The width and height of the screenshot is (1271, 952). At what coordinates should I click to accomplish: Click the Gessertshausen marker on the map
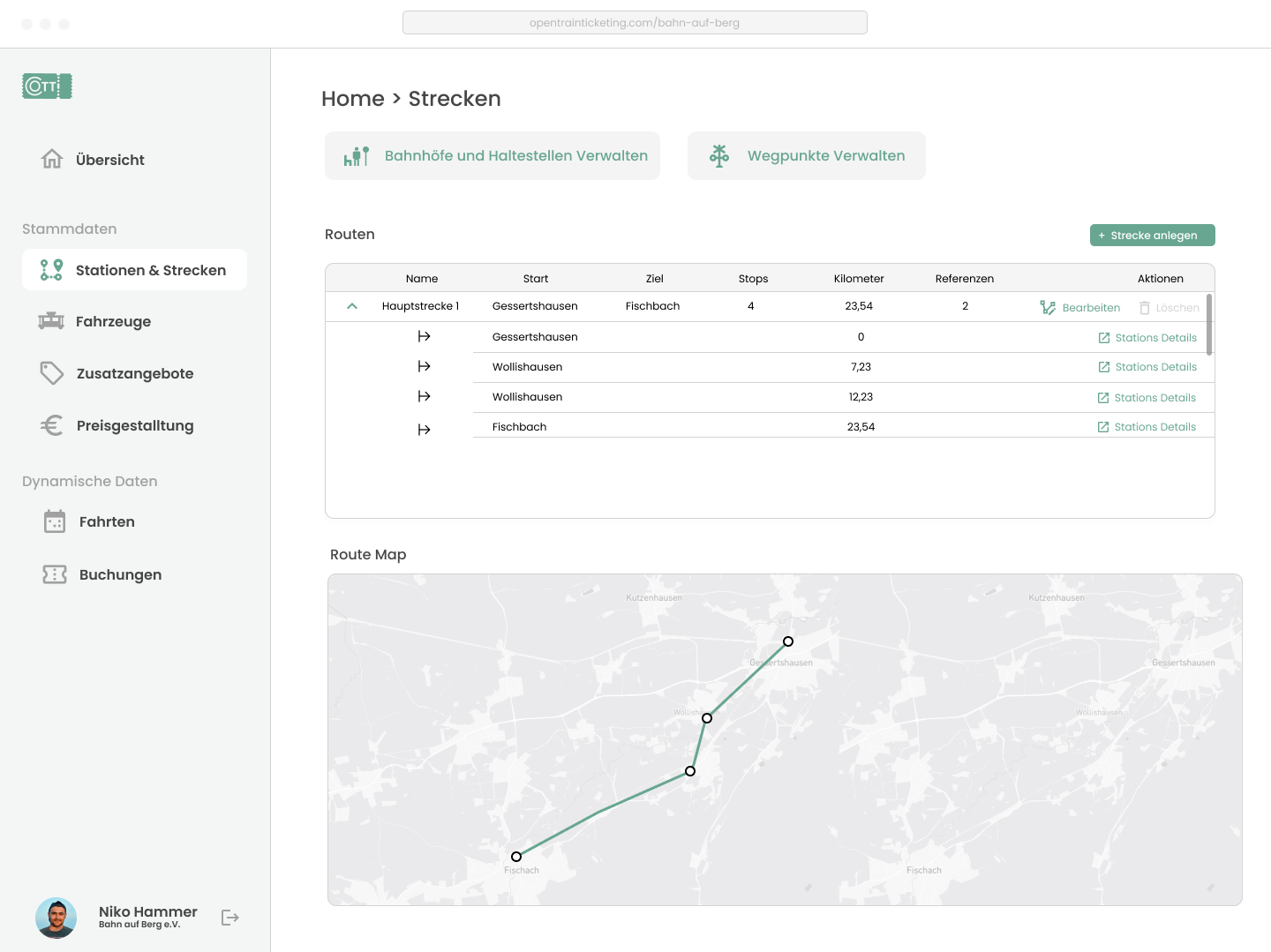pos(788,641)
